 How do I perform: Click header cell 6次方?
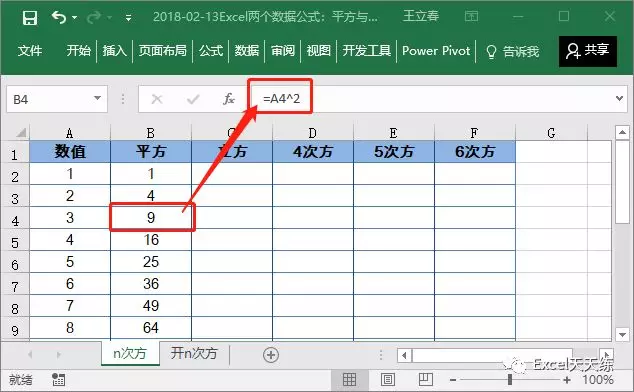pyautogui.click(x=475, y=152)
